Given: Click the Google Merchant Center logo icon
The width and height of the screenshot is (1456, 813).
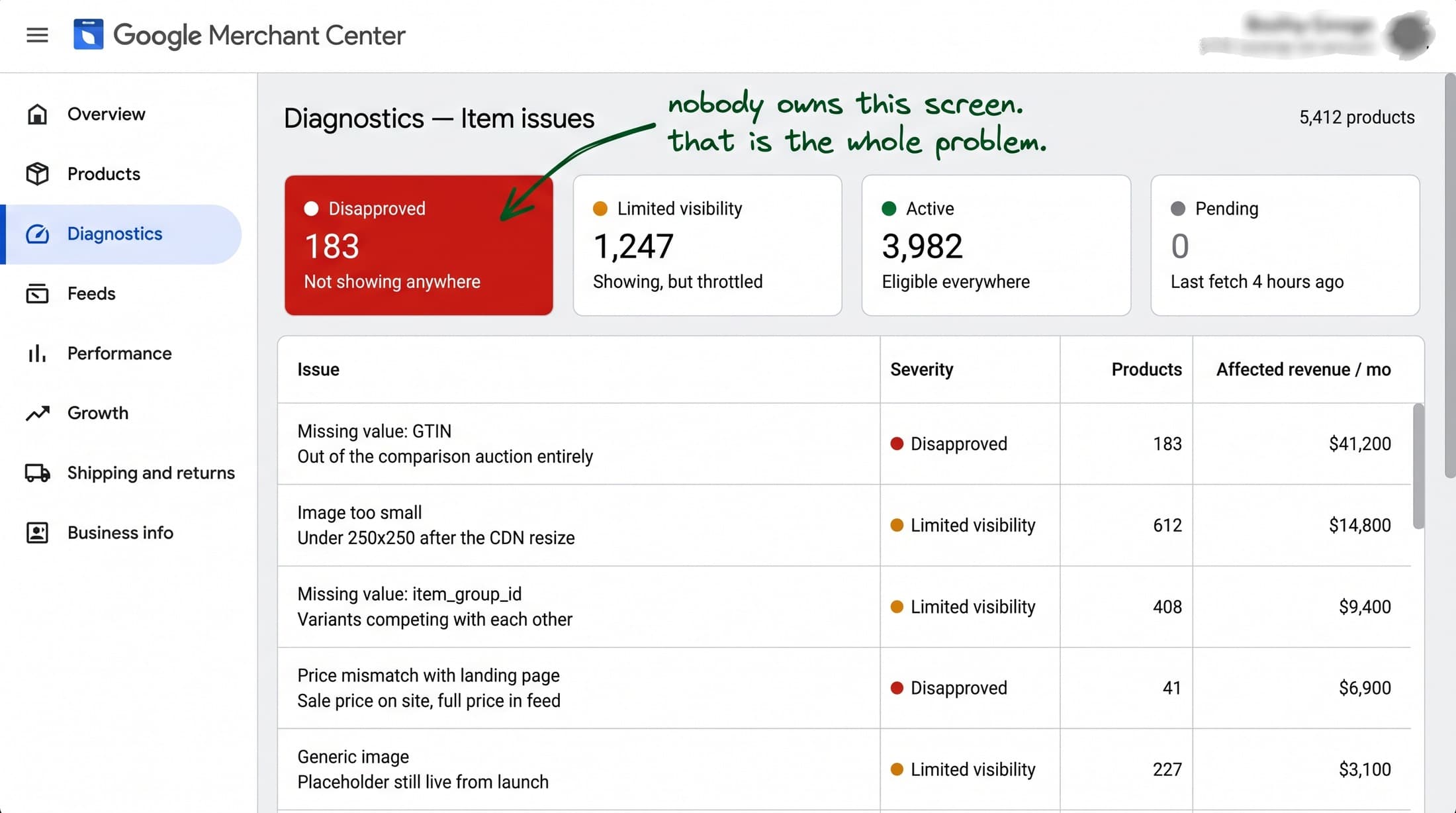Looking at the screenshot, I should point(88,34).
